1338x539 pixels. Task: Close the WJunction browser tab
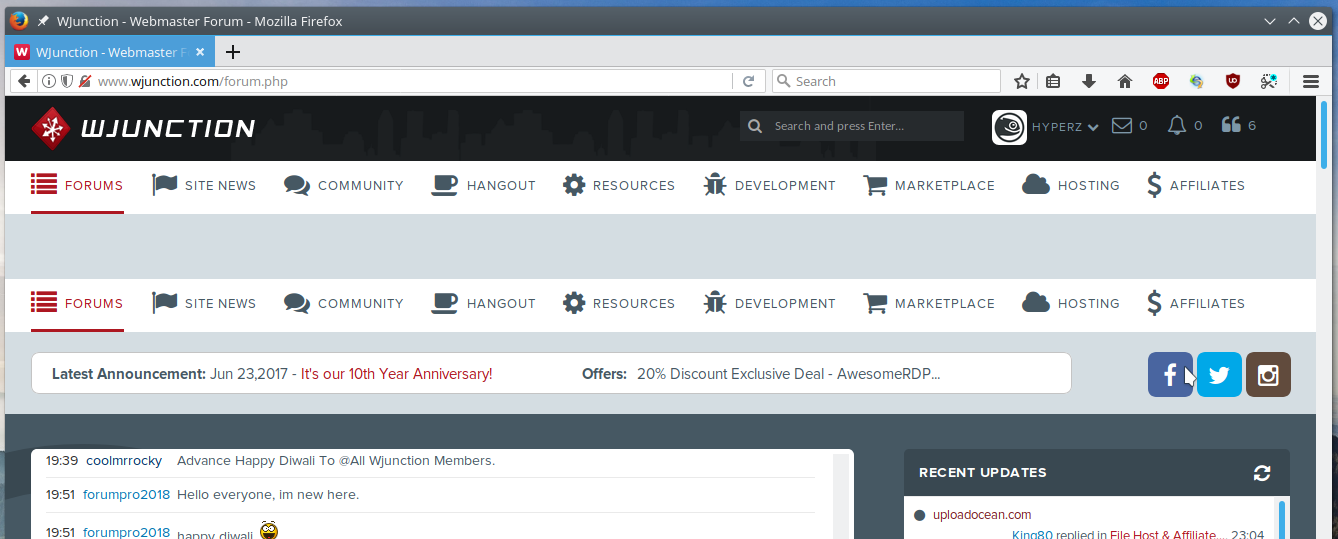(x=200, y=52)
